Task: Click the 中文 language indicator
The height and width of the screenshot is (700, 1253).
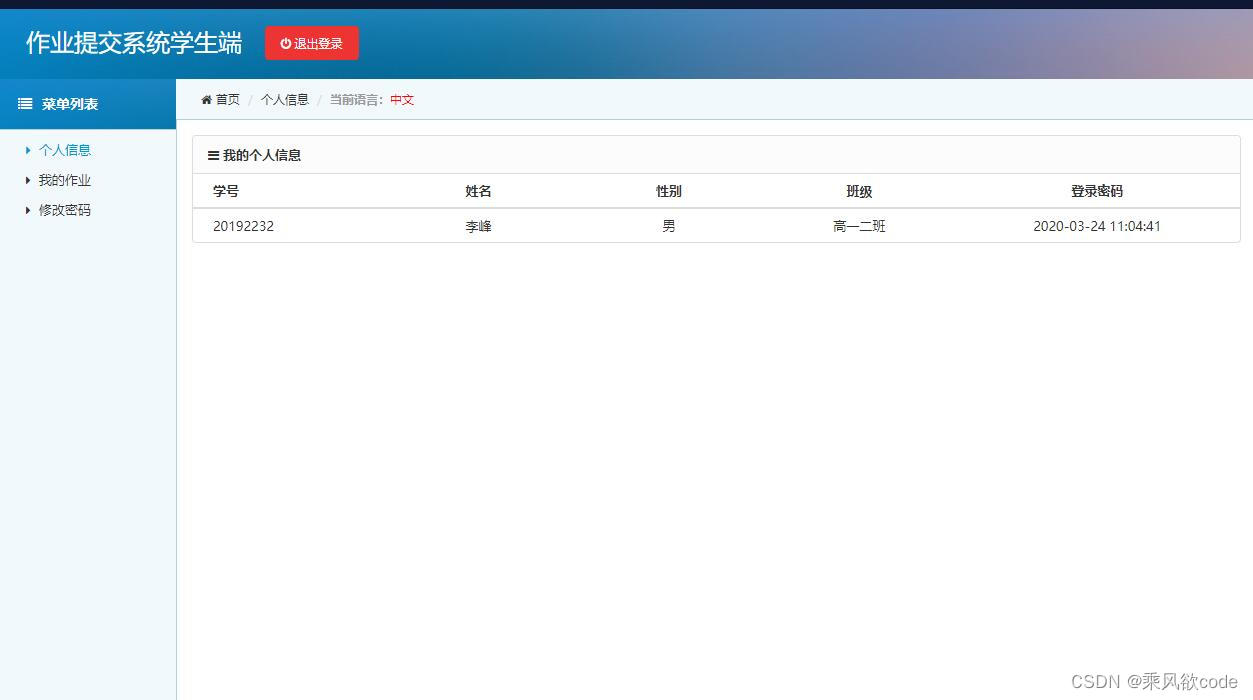Action: 402,100
